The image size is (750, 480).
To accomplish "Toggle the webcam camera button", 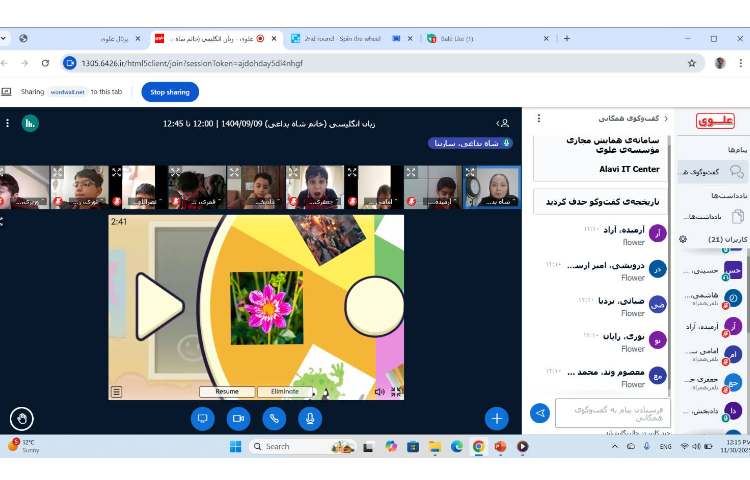I will pos(238,418).
